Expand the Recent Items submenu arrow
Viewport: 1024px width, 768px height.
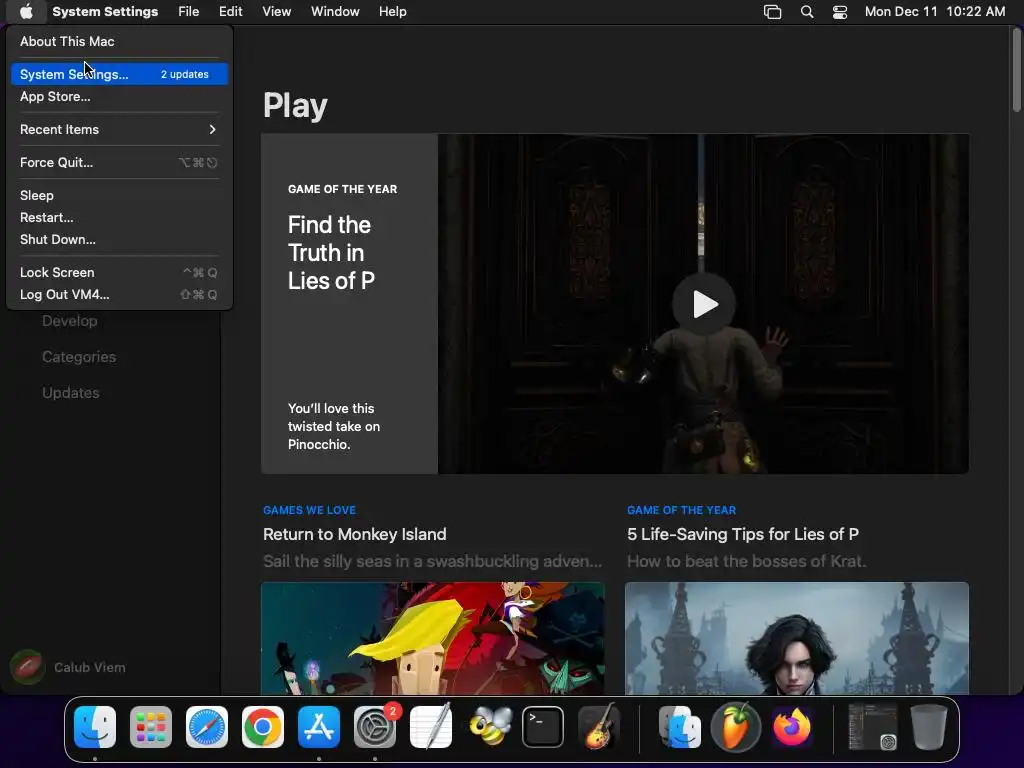[x=212, y=129]
